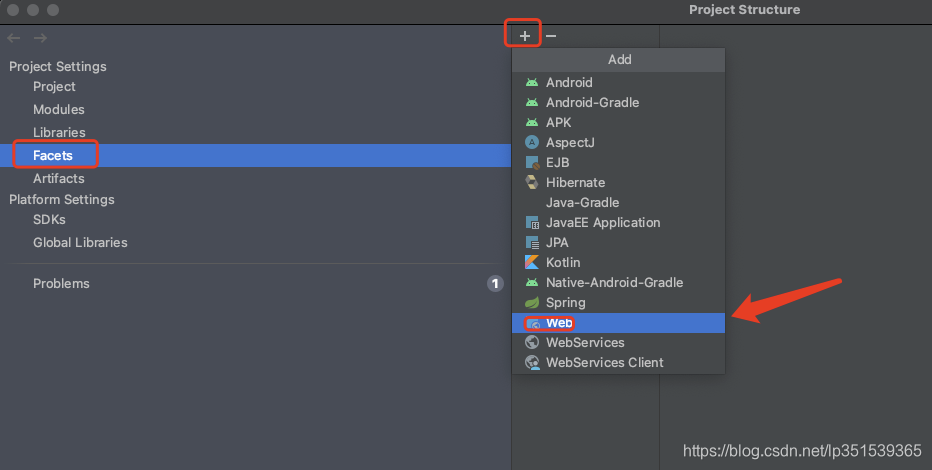Click the Kotlin logo icon
Image resolution: width=932 pixels, height=470 pixels.
tap(532, 262)
